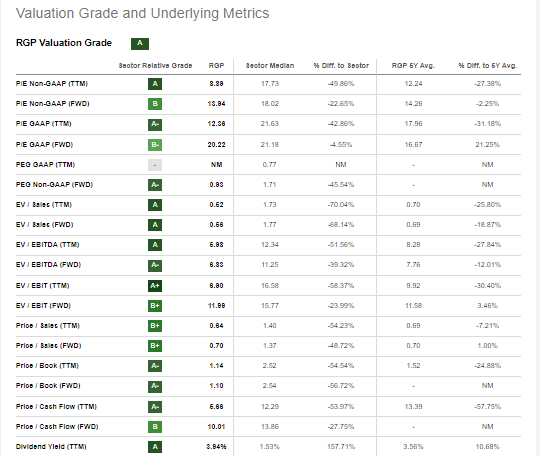Click the P/E Non-GAAP (FWD) grade B badge
The width and height of the screenshot is (540, 456).
(155, 104)
